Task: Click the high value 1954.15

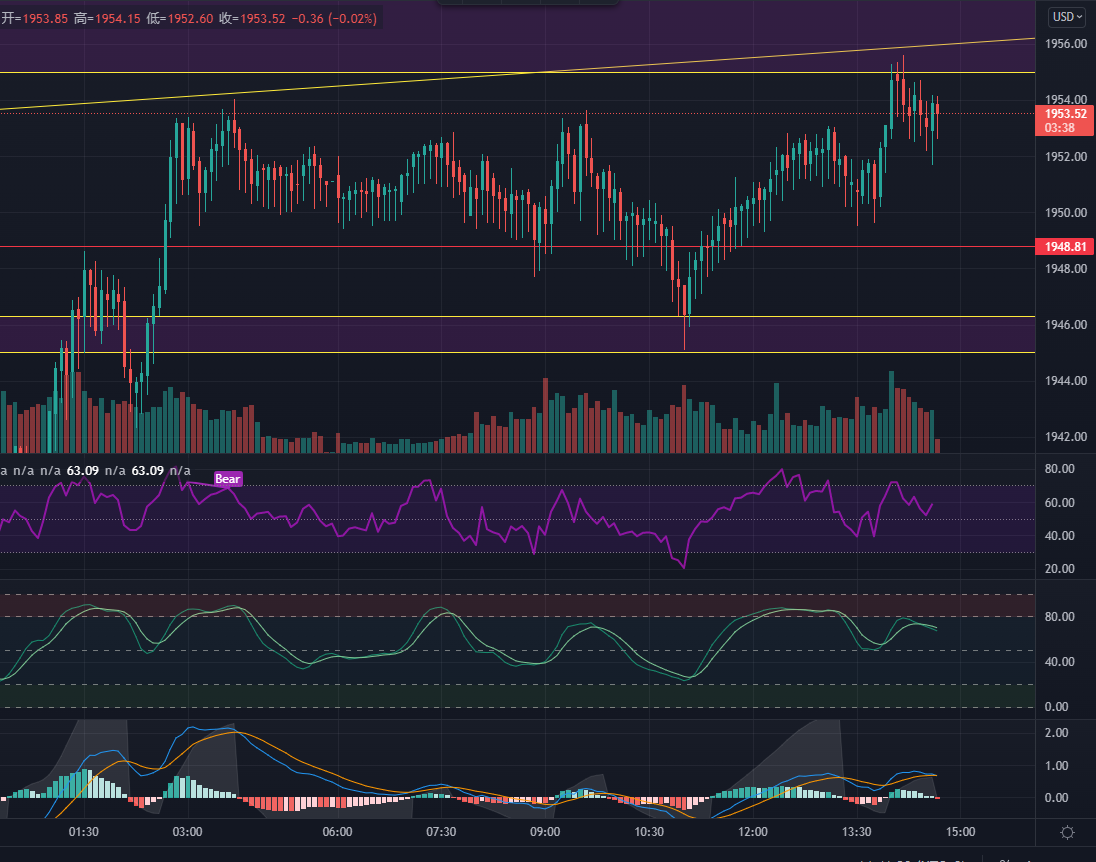Action: pos(117,19)
